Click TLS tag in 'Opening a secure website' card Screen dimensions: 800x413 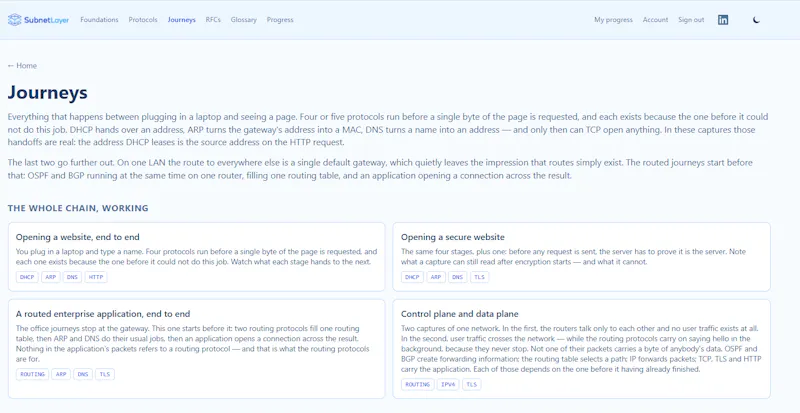[480, 277]
